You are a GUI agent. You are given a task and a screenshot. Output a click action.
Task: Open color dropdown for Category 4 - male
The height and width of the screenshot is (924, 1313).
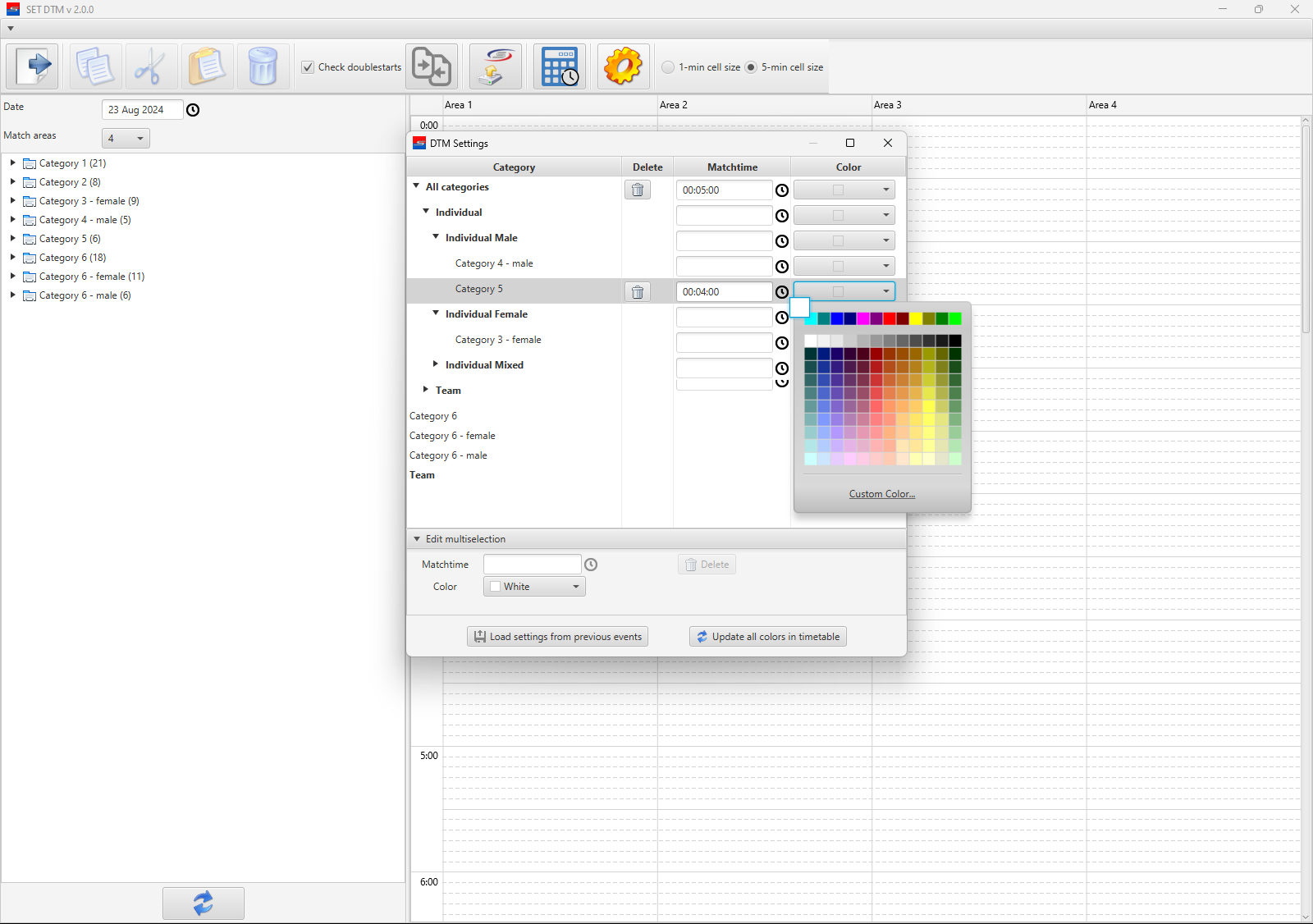click(x=844, y=266)
